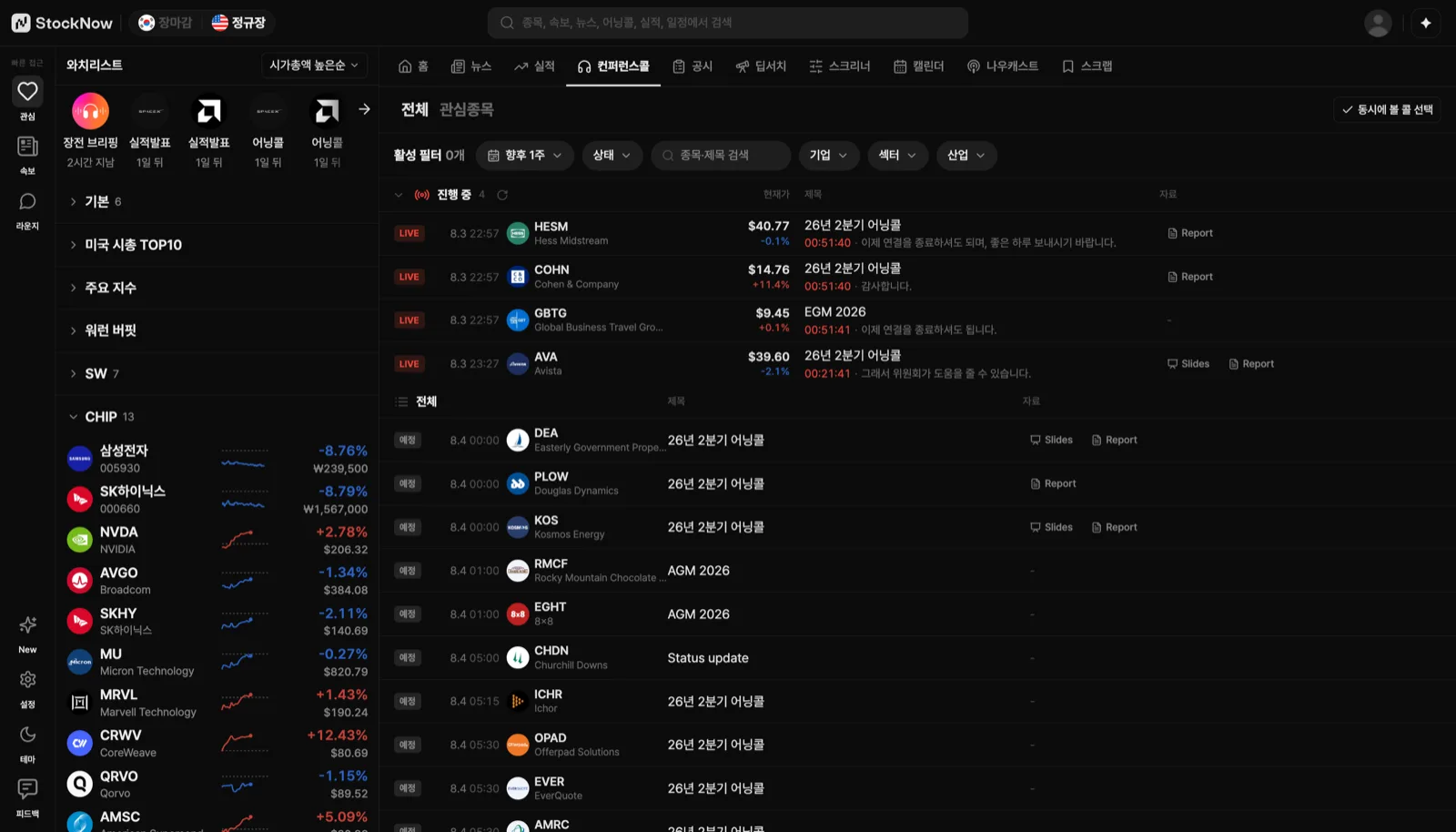Click the New sparkle sidebar icon
This screenshot has height=832, width=1456.
tap(27, 624)
